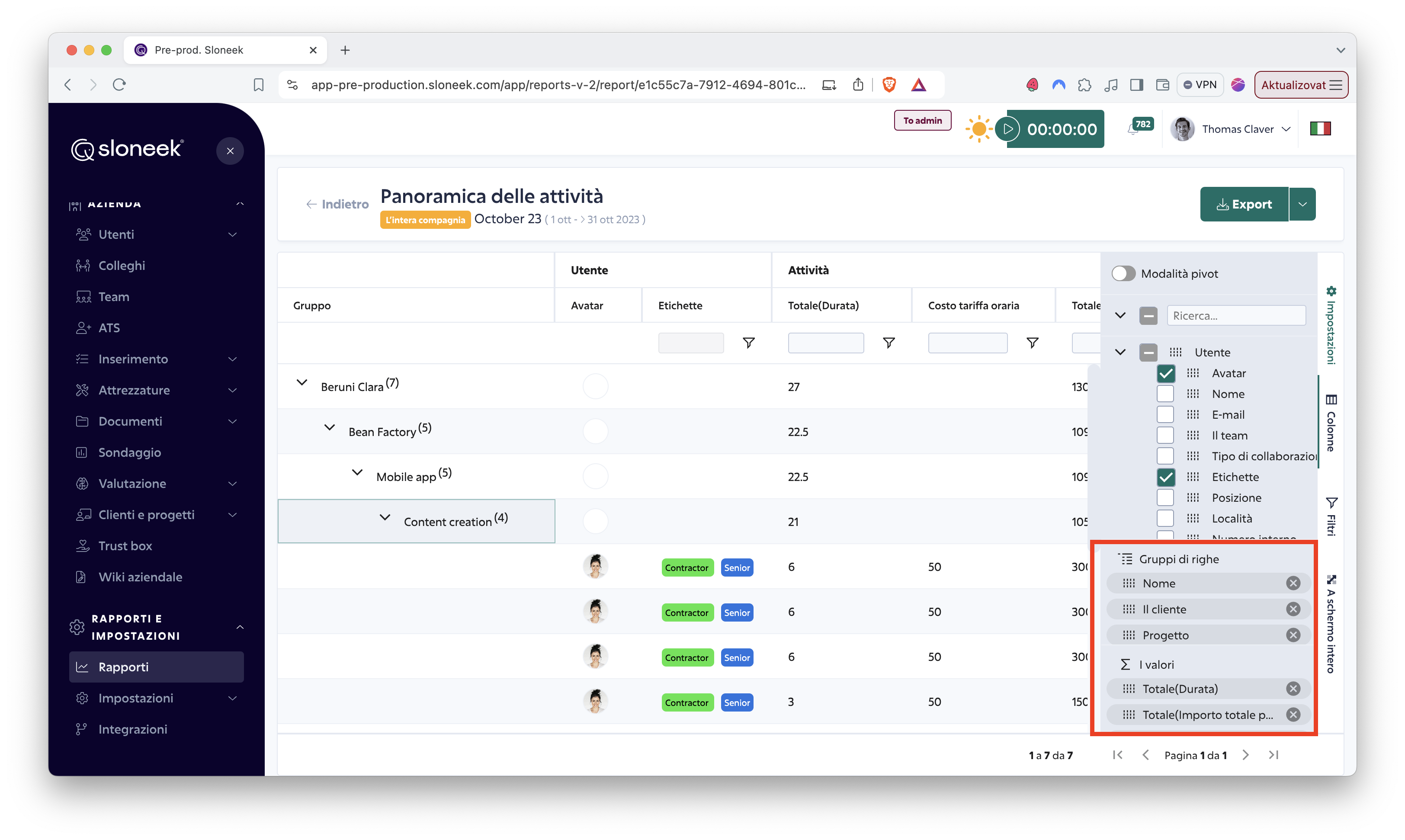
Task: Click the Export button
Action: 1244,204
